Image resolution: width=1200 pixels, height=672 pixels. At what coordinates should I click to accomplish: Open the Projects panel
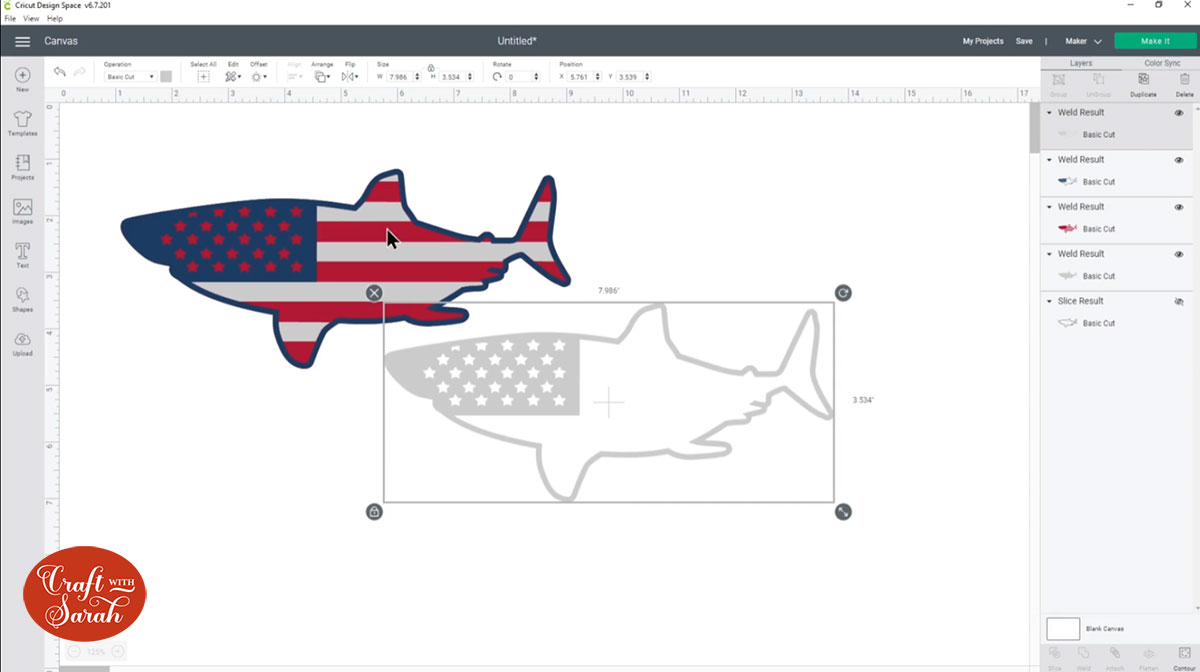(x=22, y=167)
